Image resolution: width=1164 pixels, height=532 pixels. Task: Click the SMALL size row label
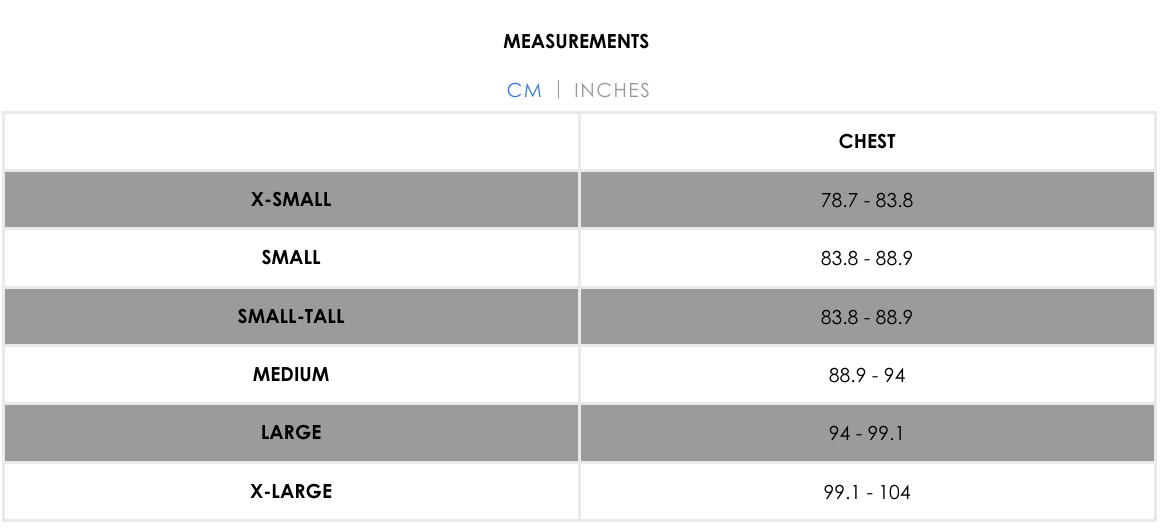pyautogui.click(x=291, y=257)
